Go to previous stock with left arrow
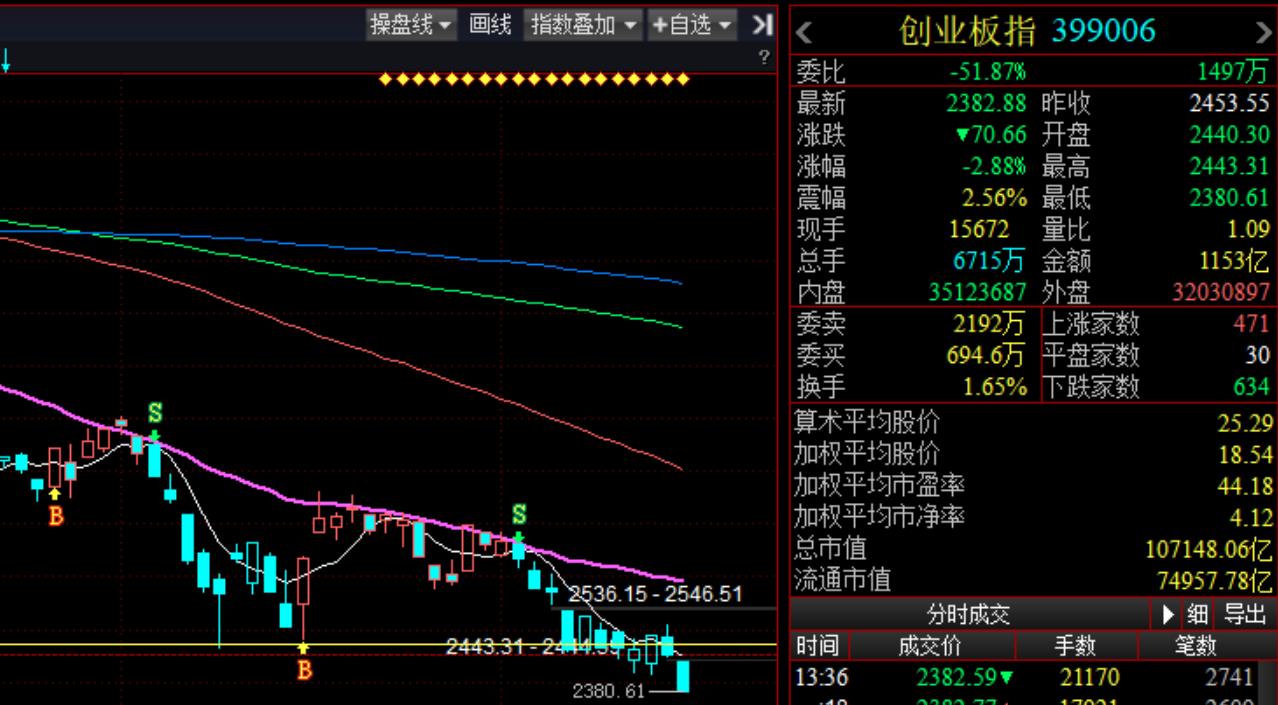1278x705 pixels. (x=805, y=33)
